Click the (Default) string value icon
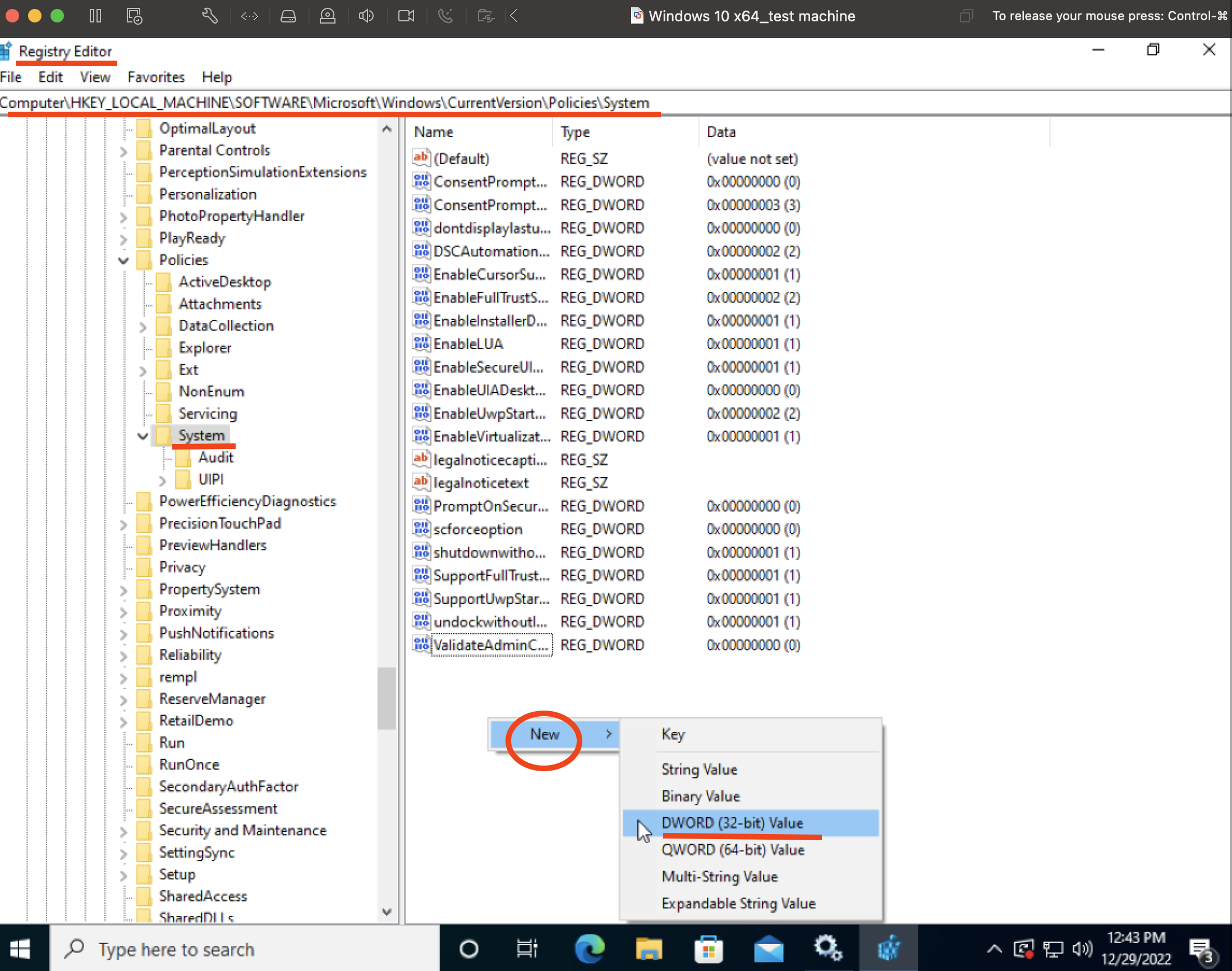The image size is (1232, 971). [x=421, y=158]
